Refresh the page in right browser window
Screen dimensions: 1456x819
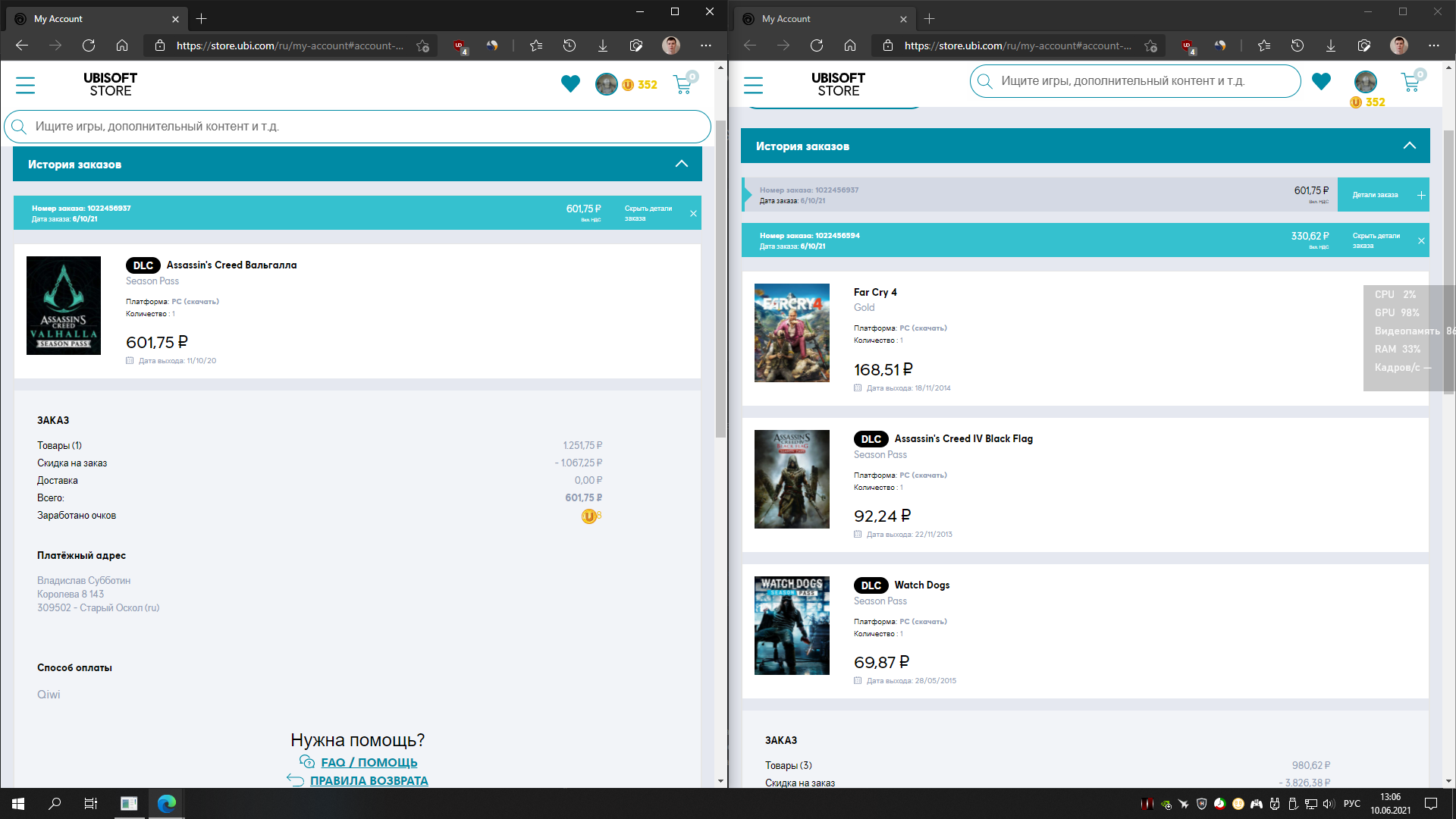click(x=817, y=45)
